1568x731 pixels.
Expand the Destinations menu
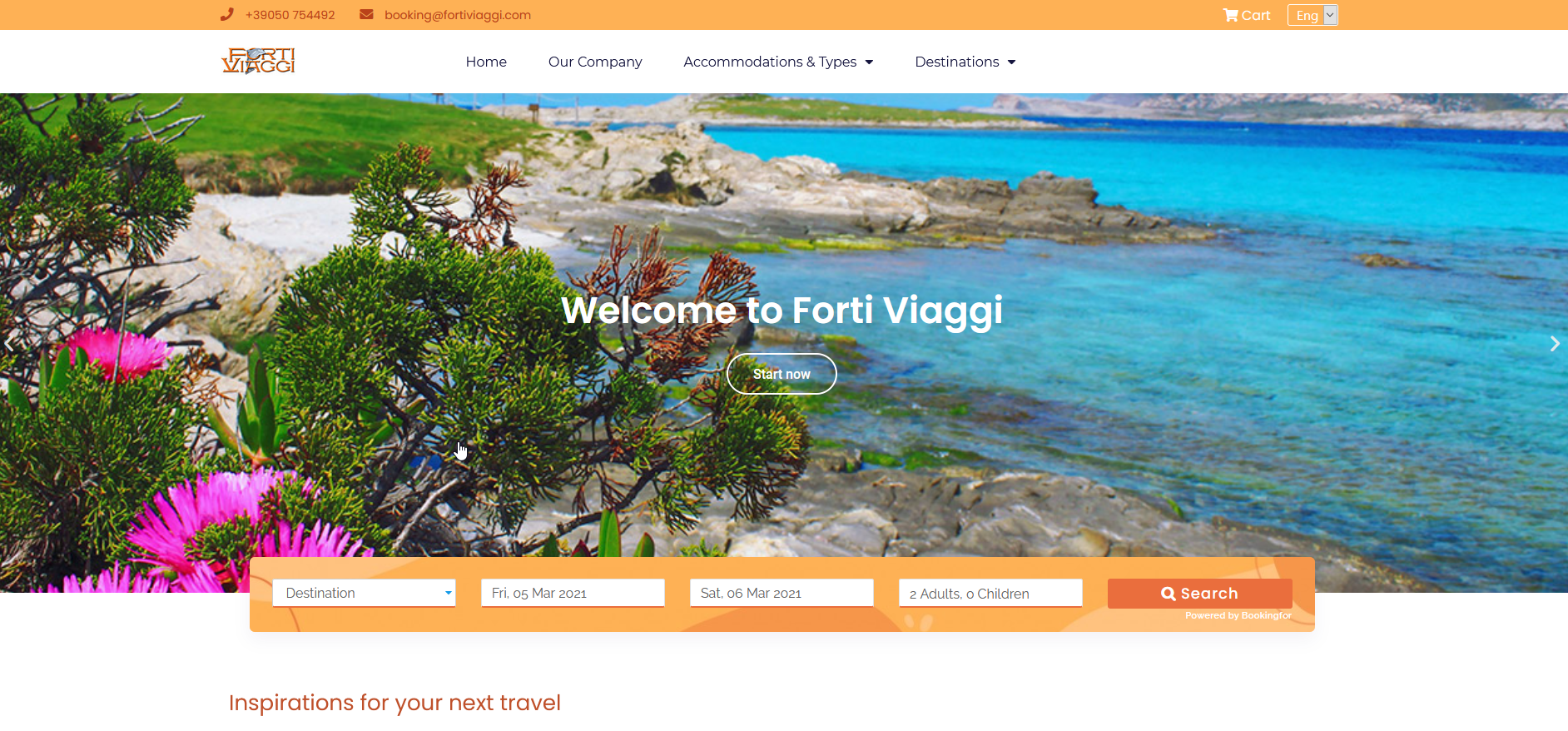[x=965, y=62]
